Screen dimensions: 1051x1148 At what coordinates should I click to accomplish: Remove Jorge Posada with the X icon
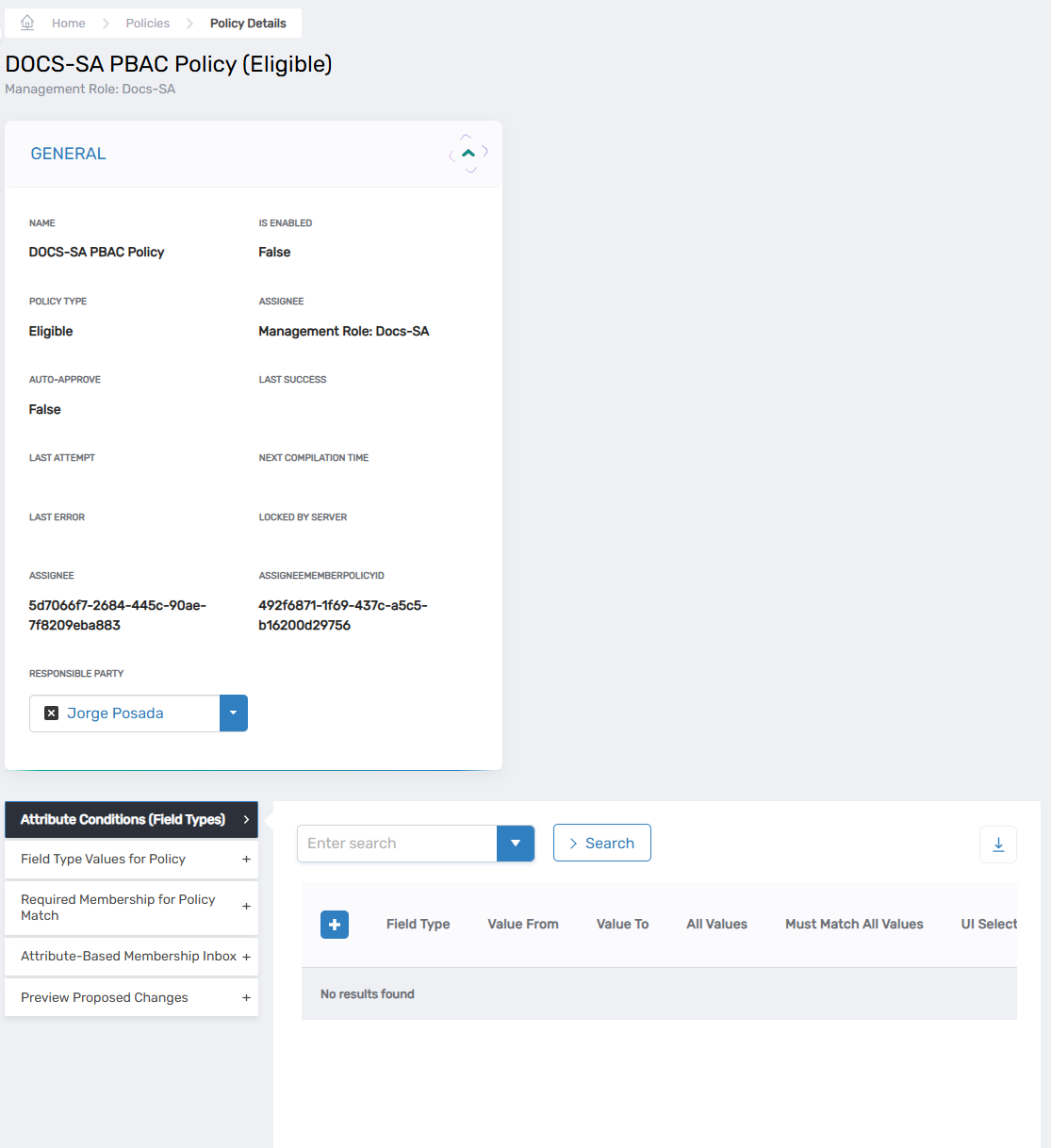coord(52,713)
